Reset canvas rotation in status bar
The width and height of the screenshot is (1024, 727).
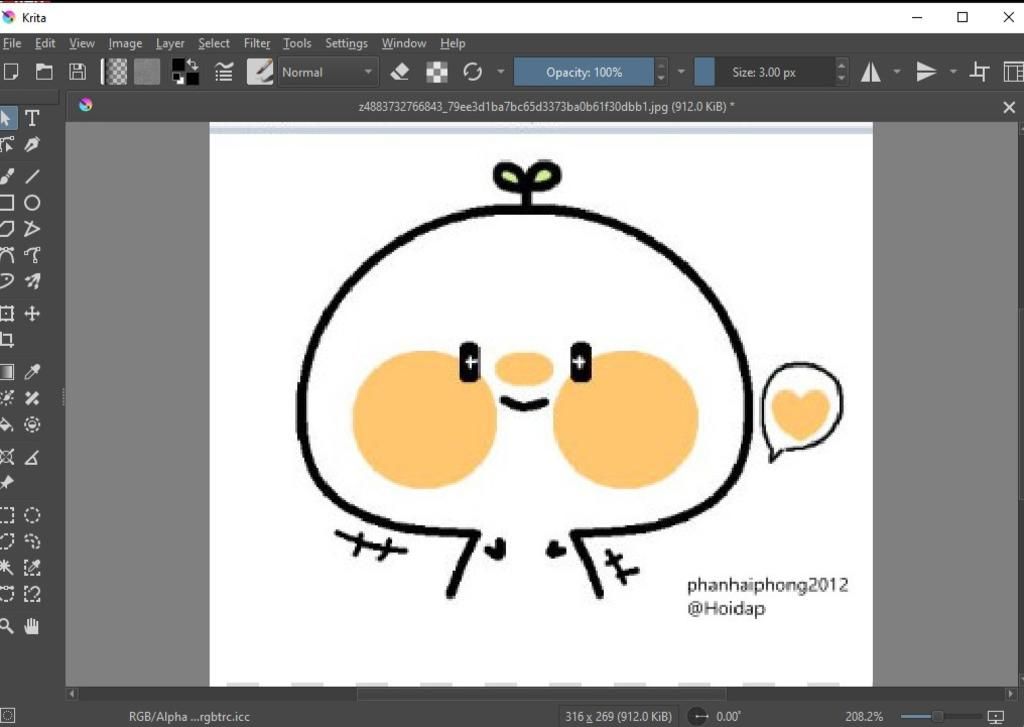(699, 717)
